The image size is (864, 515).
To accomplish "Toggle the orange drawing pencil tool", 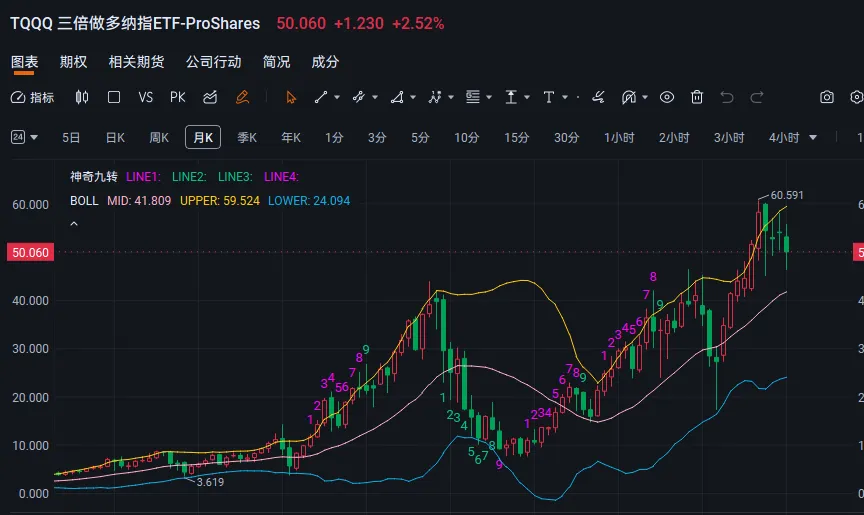I will (x=242, y=97).
